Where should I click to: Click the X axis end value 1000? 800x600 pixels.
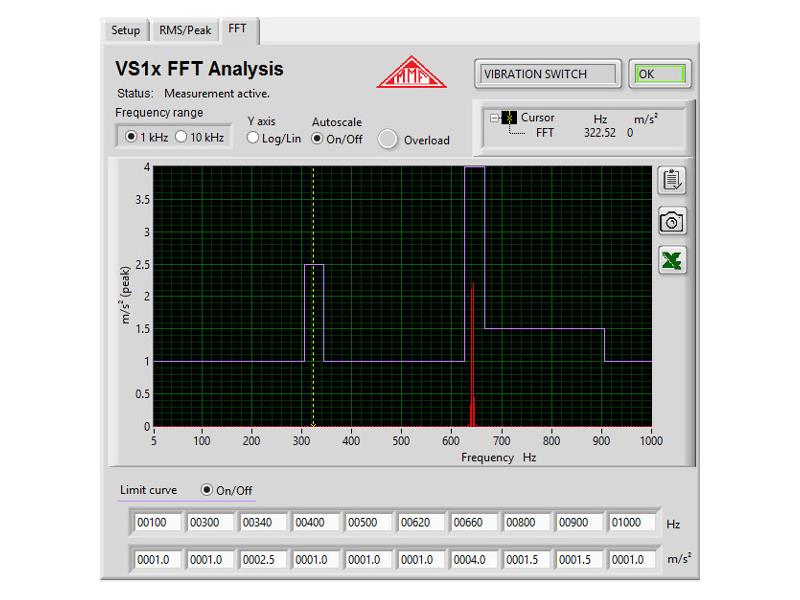[x=651, y=440]
